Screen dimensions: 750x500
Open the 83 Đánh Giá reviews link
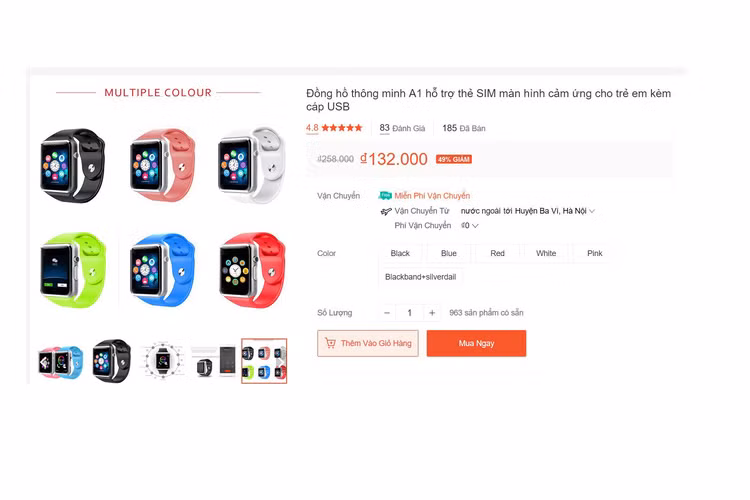[402, 128]
